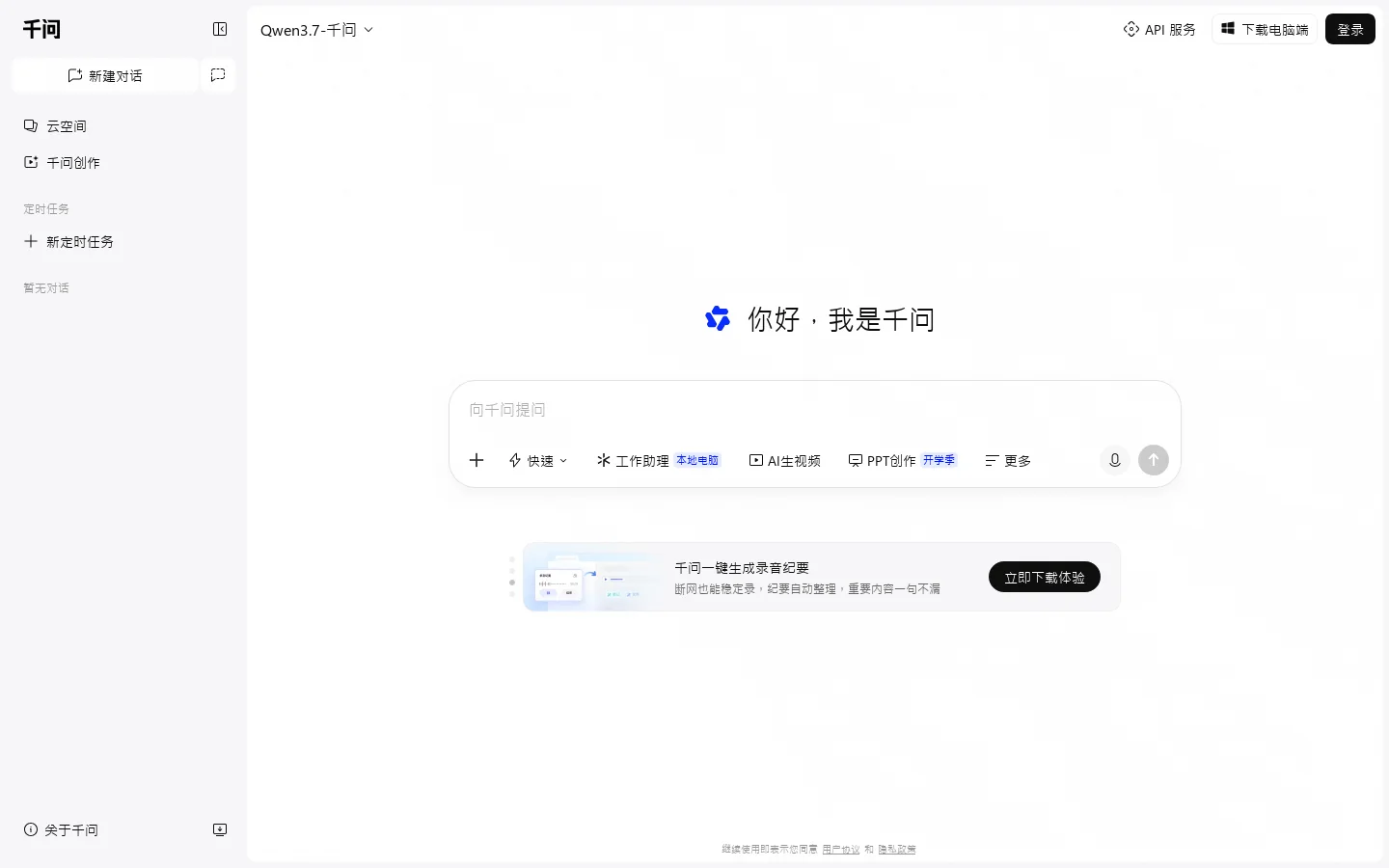
Task: Click the blue Qwen logo beside greeting
Action: coord(718,318)
